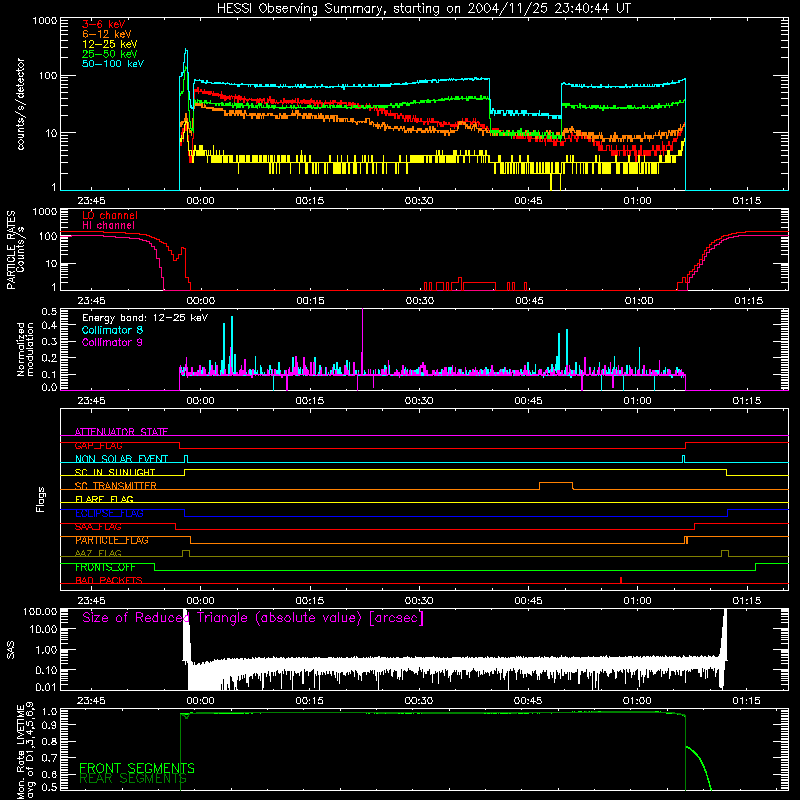Screen dimensions: 800x800
Task: Click the HESSI Observing Summary title
Action: [x=424, y=9]
